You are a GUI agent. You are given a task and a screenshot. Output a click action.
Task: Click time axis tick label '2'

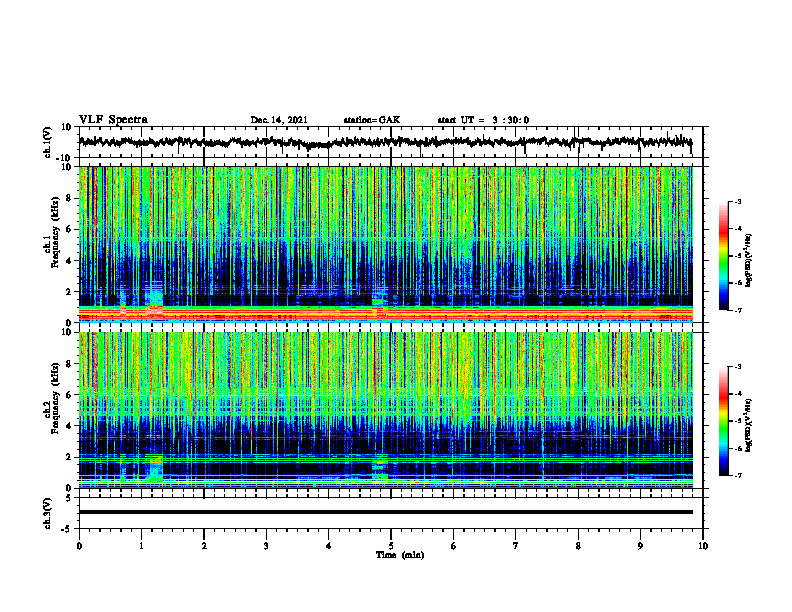204,546
